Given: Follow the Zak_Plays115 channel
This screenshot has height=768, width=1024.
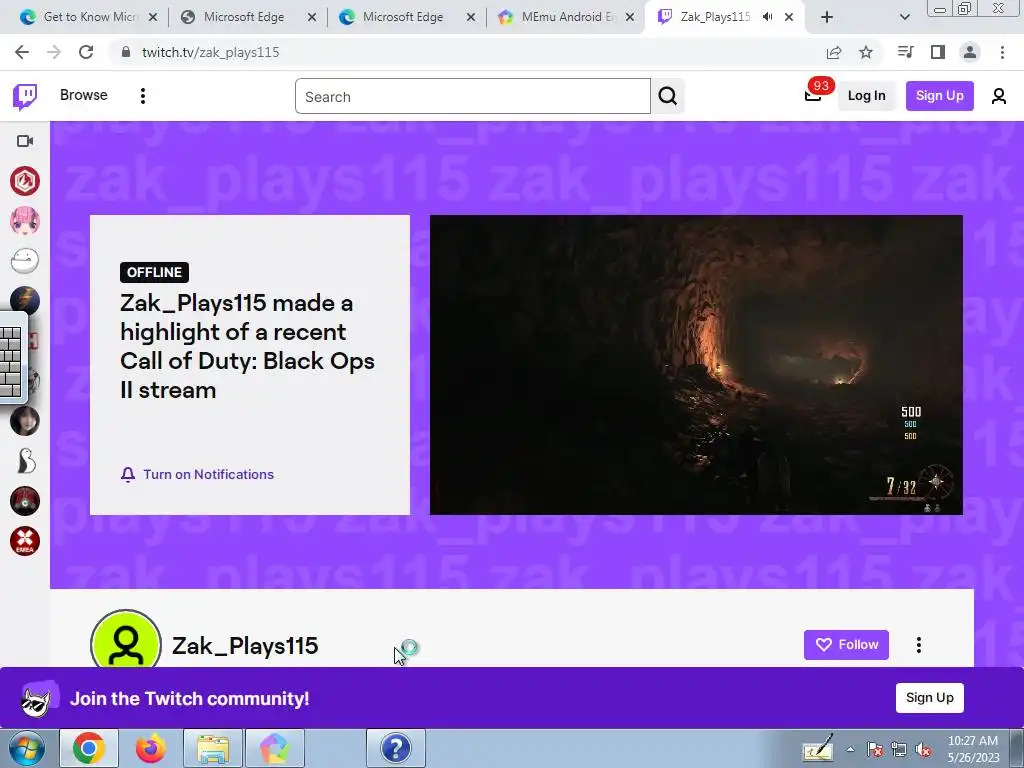Looking at the screenshot, I should [846, 645].
